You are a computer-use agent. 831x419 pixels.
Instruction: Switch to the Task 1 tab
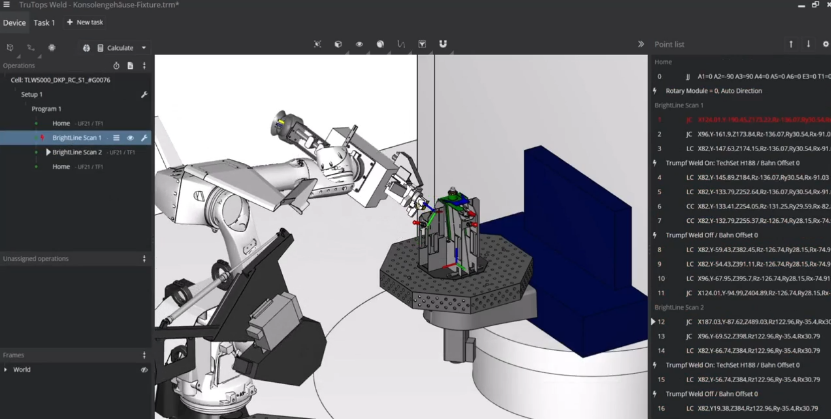coord(44,22)
